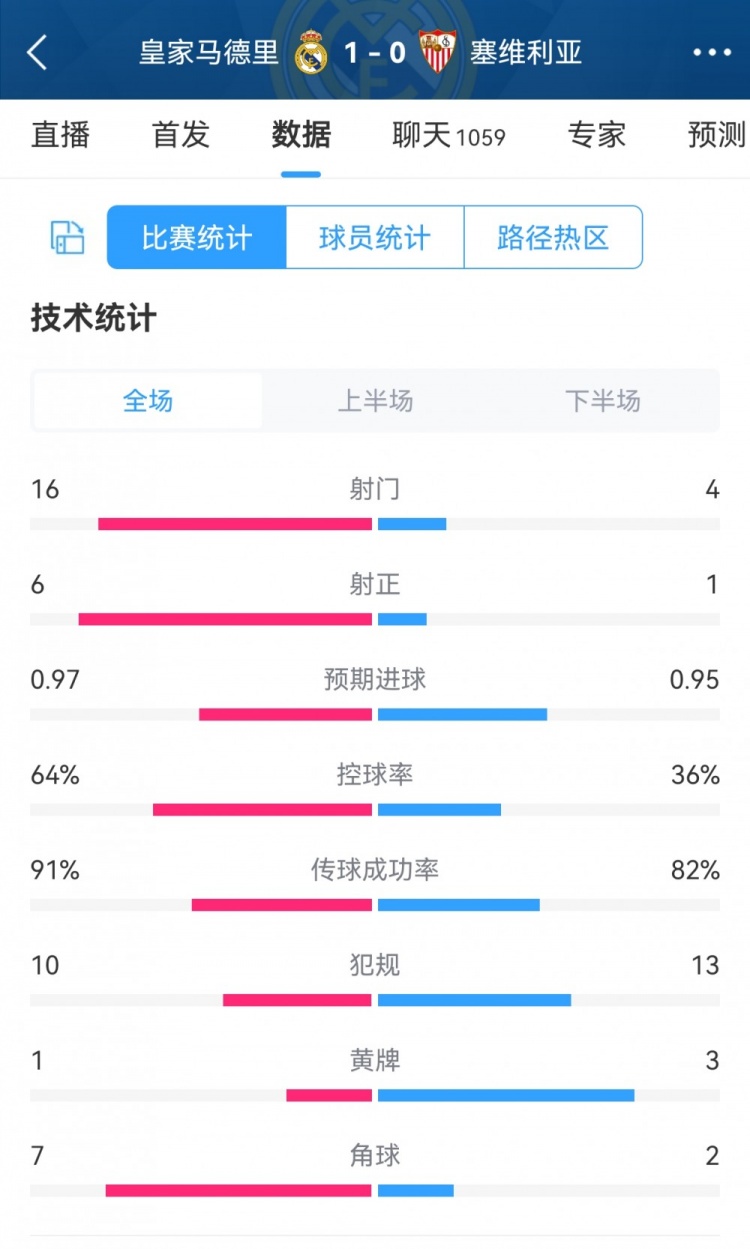The width and height of the screenshot is (750, 1249).
Task: Tap the Sevilla team crest
Action: (x=437, y=53)
